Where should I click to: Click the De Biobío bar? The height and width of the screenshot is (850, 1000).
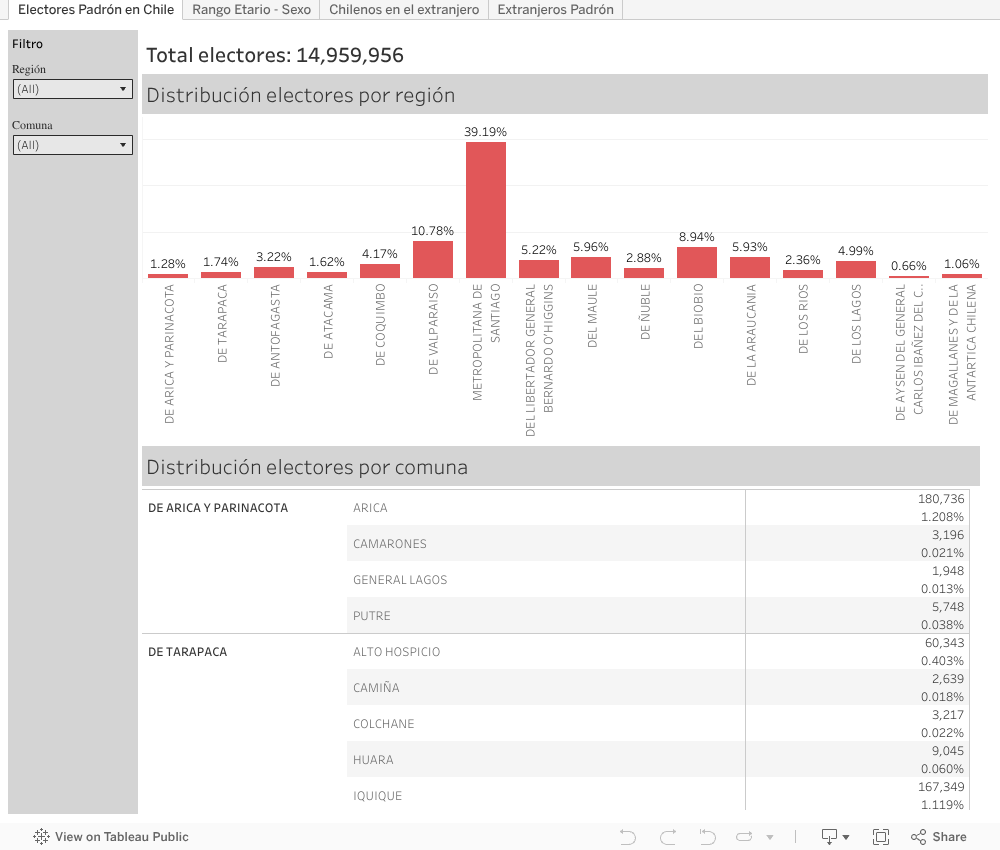click(x=697, y=262)
